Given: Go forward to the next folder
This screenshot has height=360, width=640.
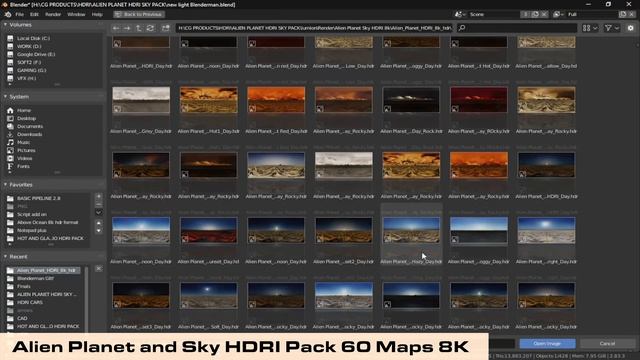Looking at the screenshot, I should 127,28.
